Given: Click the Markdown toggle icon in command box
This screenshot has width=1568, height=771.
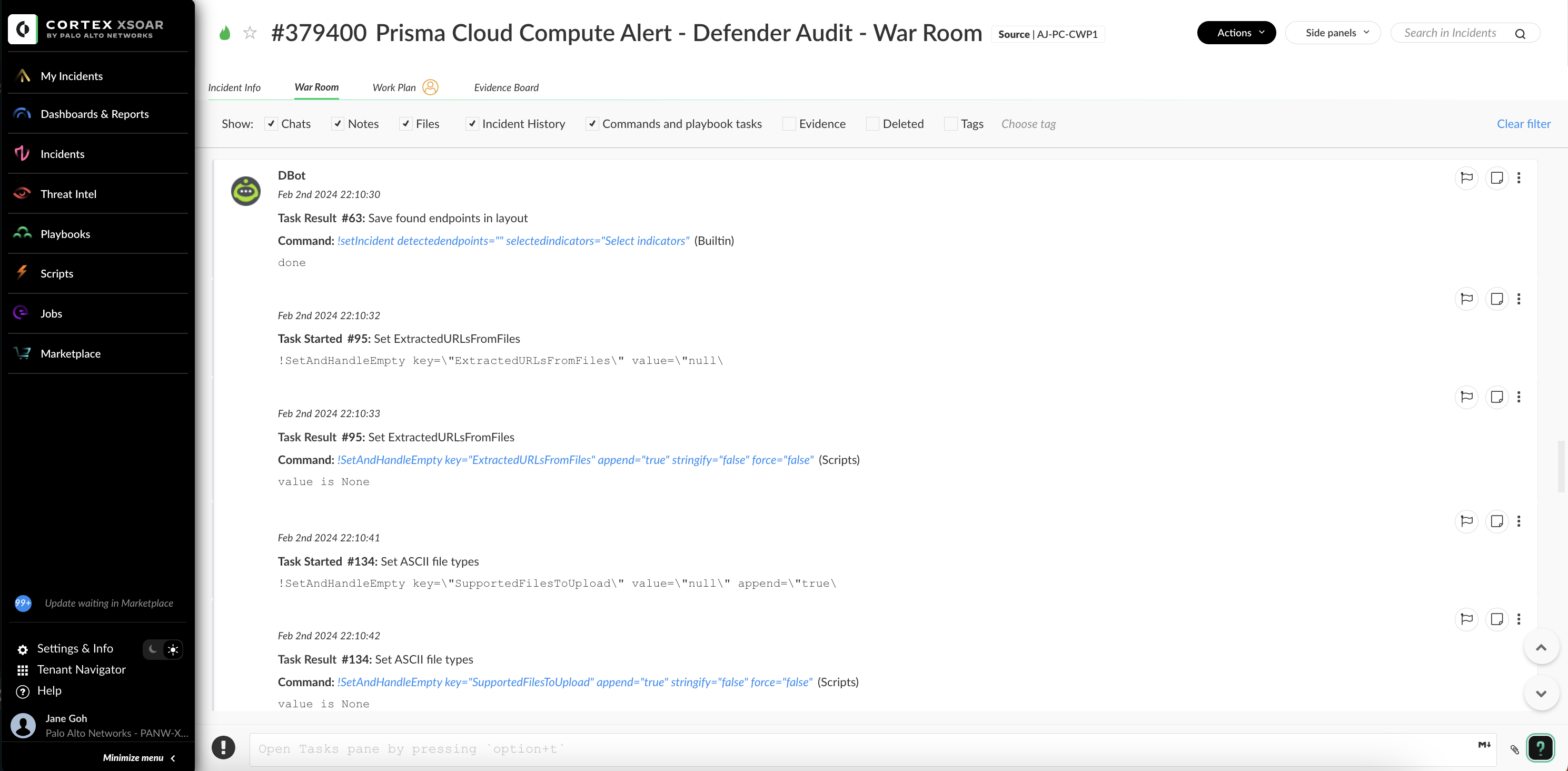Looking at the screenshot, I should coord(1484,744).
